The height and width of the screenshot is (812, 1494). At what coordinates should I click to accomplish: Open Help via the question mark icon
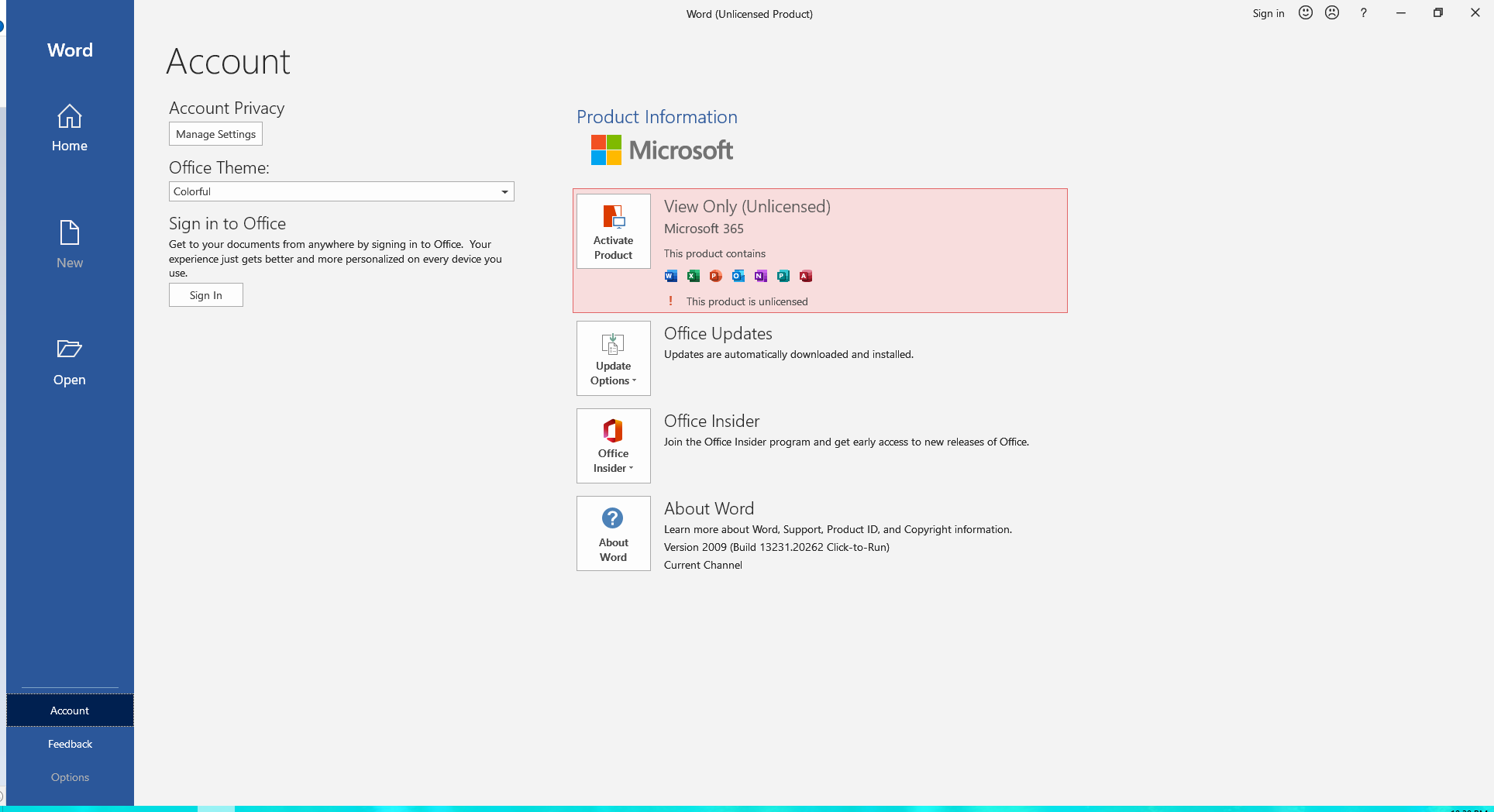[1363, 13]
